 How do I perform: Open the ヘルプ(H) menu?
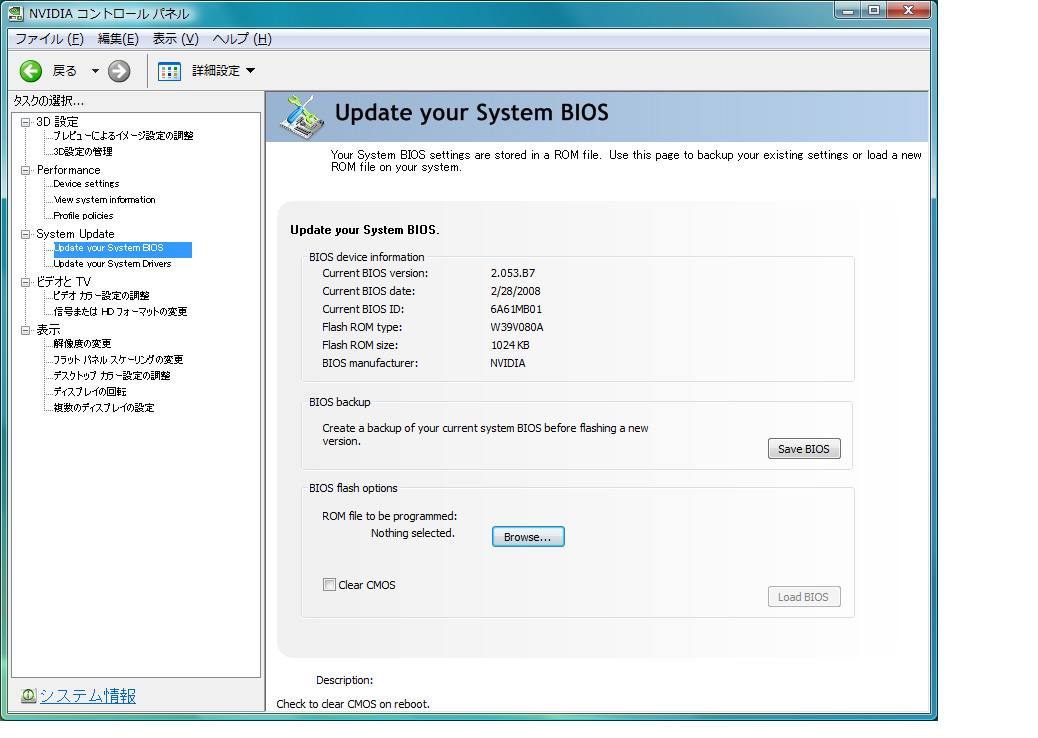[241, 39]
